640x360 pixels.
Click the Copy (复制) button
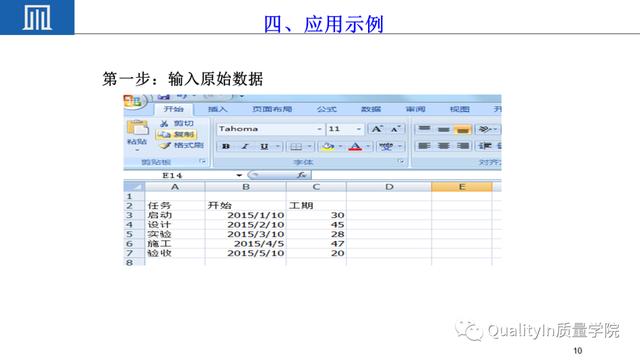pos(177,134)
